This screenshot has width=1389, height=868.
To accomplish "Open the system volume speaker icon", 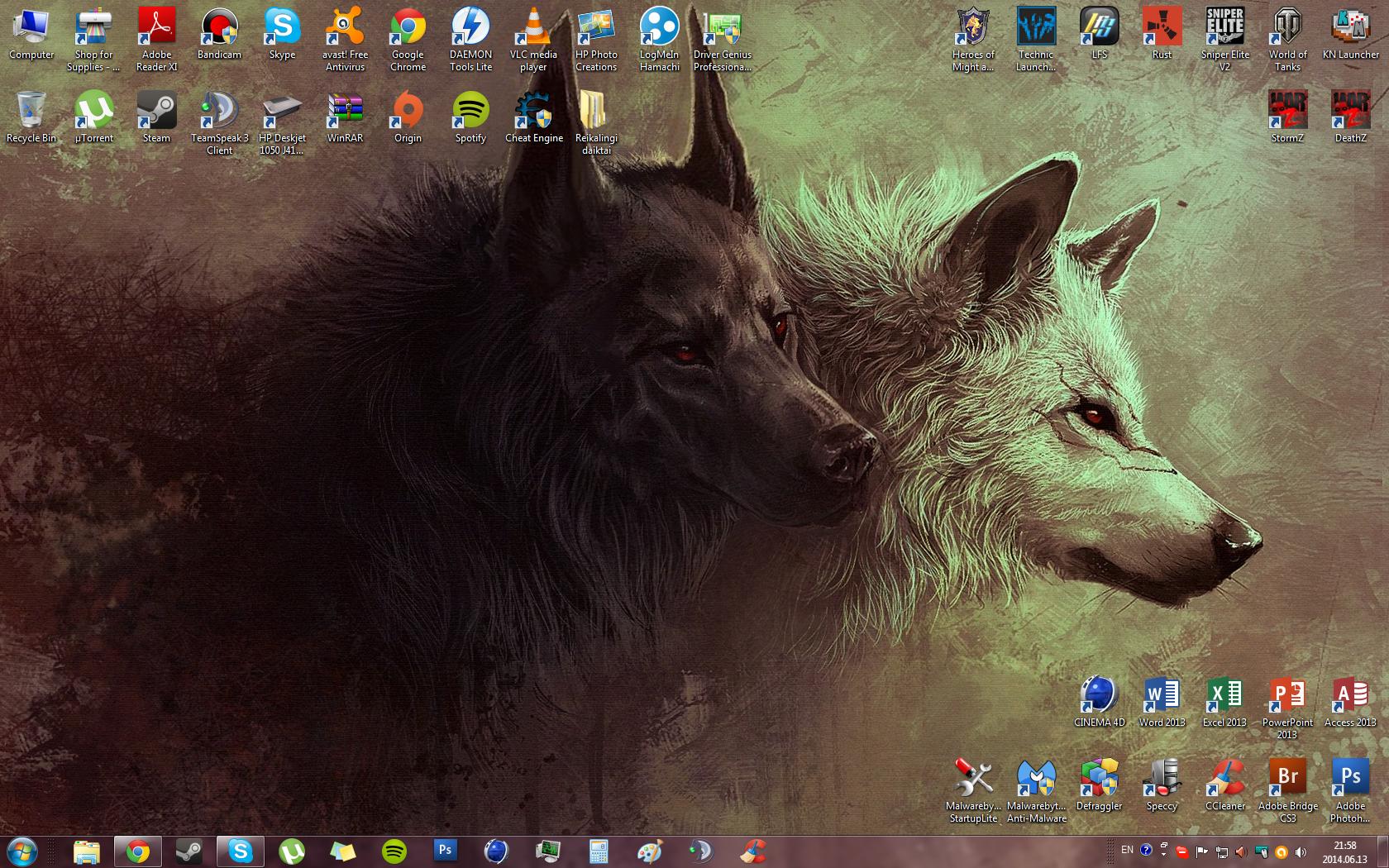I will [x=1301, y=851].
